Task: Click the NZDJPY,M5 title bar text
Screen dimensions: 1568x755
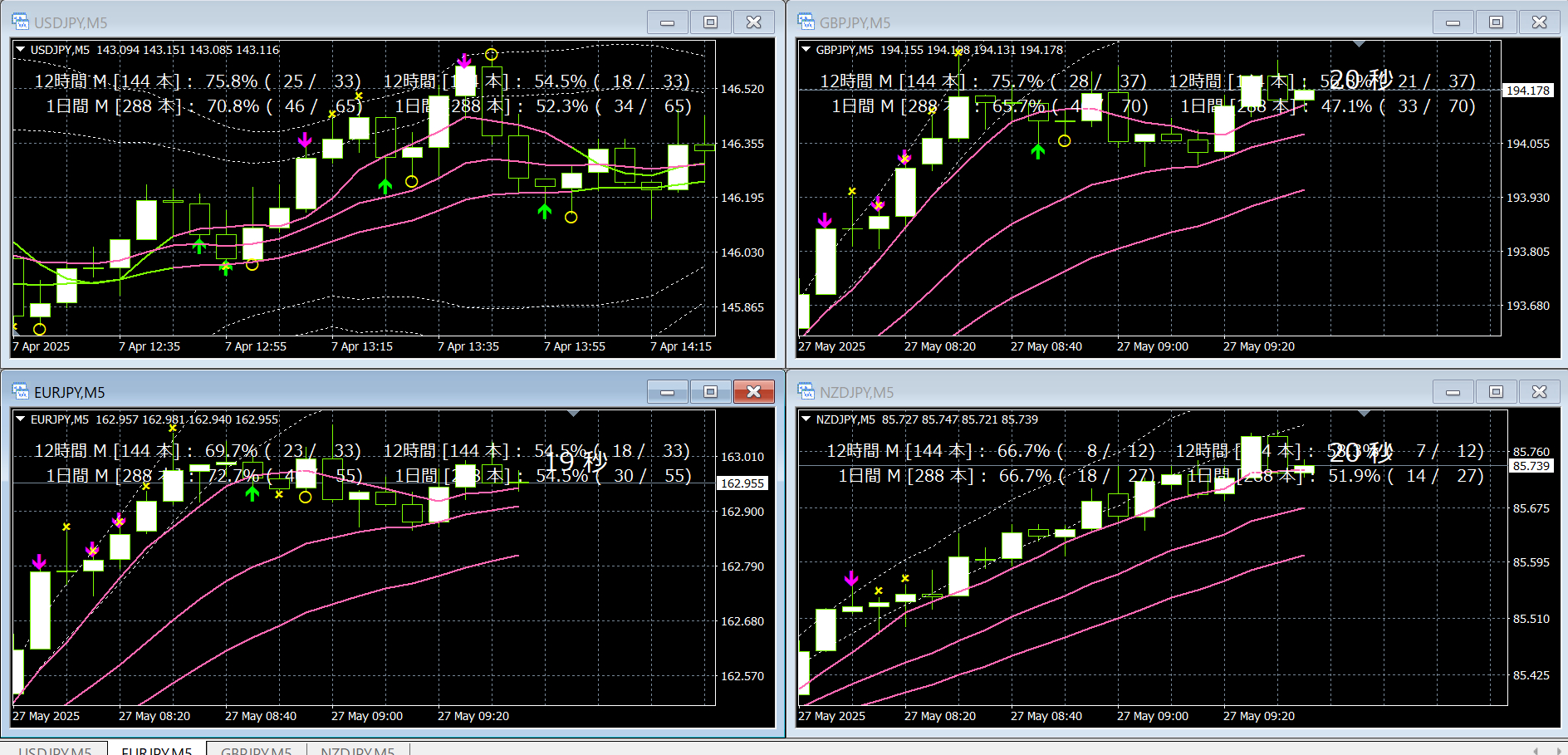Action: 857,393
